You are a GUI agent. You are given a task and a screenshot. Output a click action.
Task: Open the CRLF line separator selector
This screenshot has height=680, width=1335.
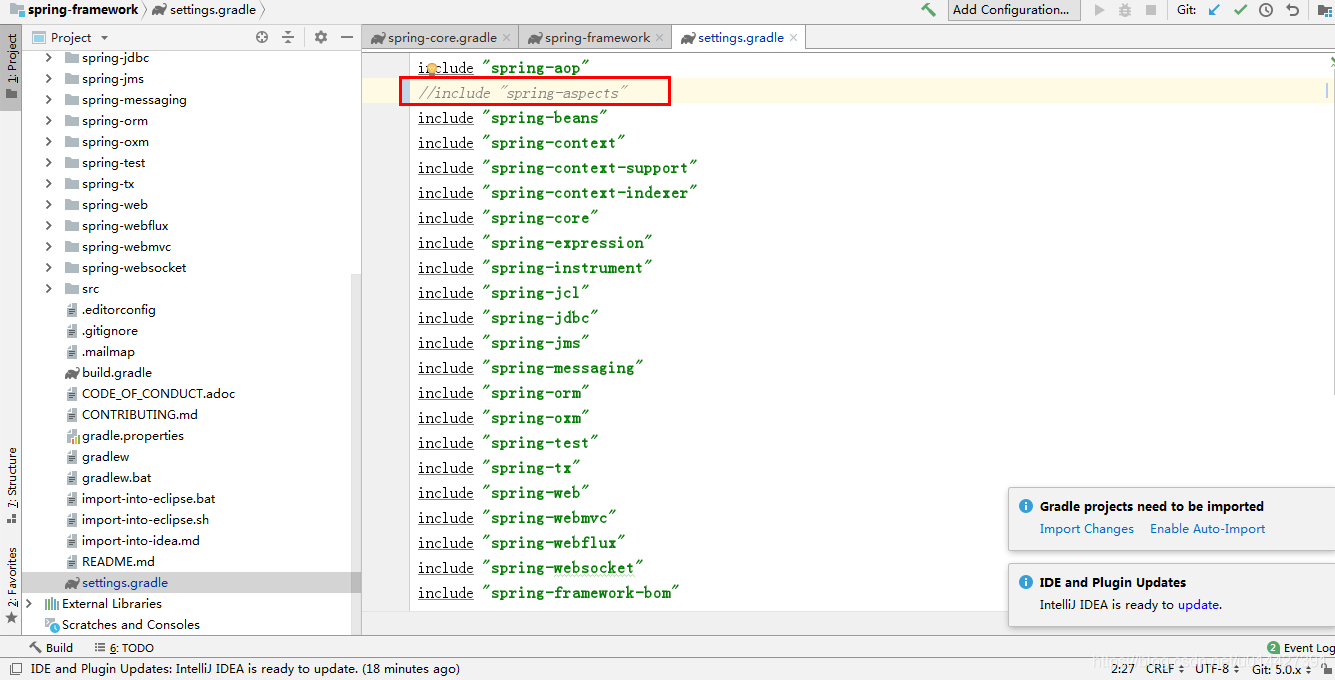tap(1165, 669)
